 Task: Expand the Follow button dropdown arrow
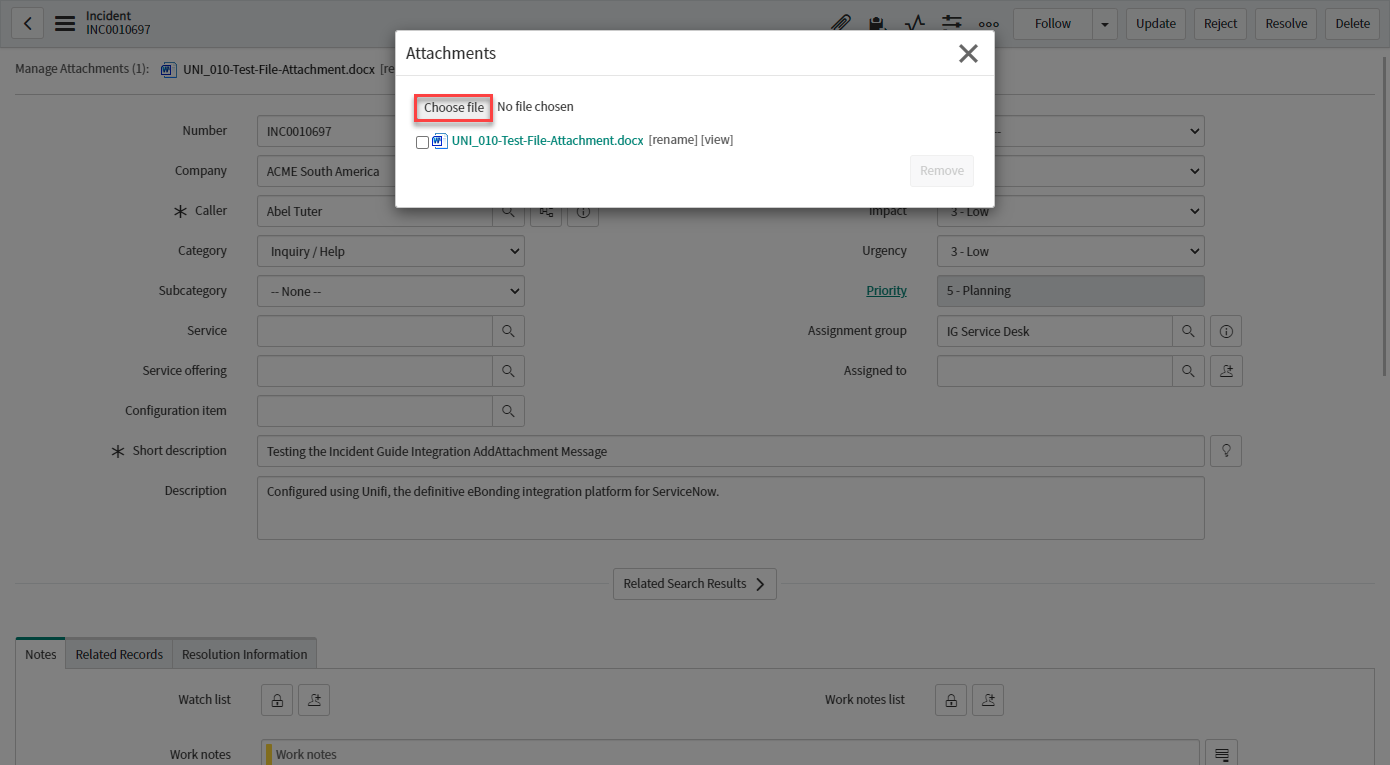1105,24
